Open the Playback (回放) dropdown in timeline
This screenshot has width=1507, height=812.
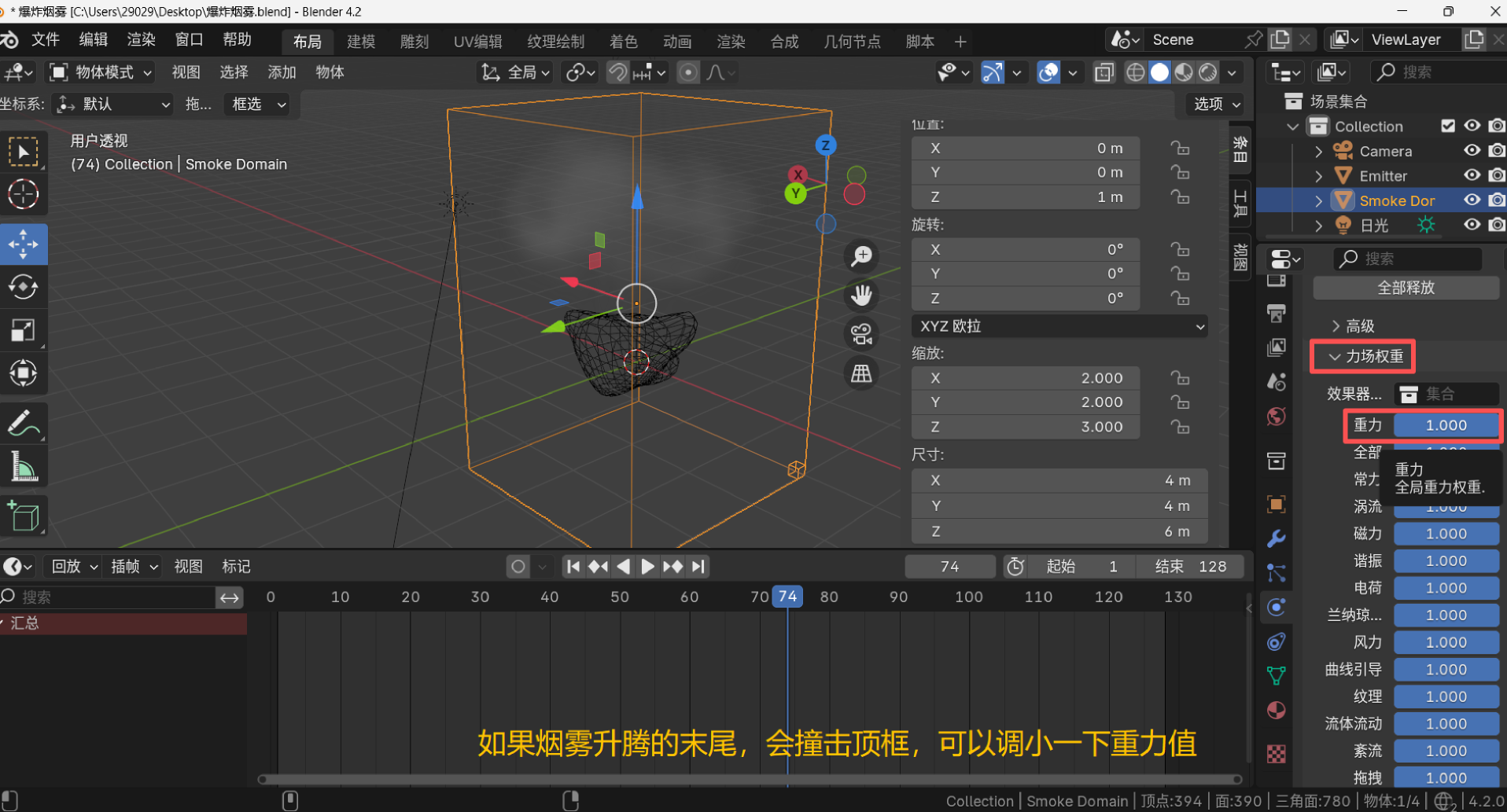74,567
